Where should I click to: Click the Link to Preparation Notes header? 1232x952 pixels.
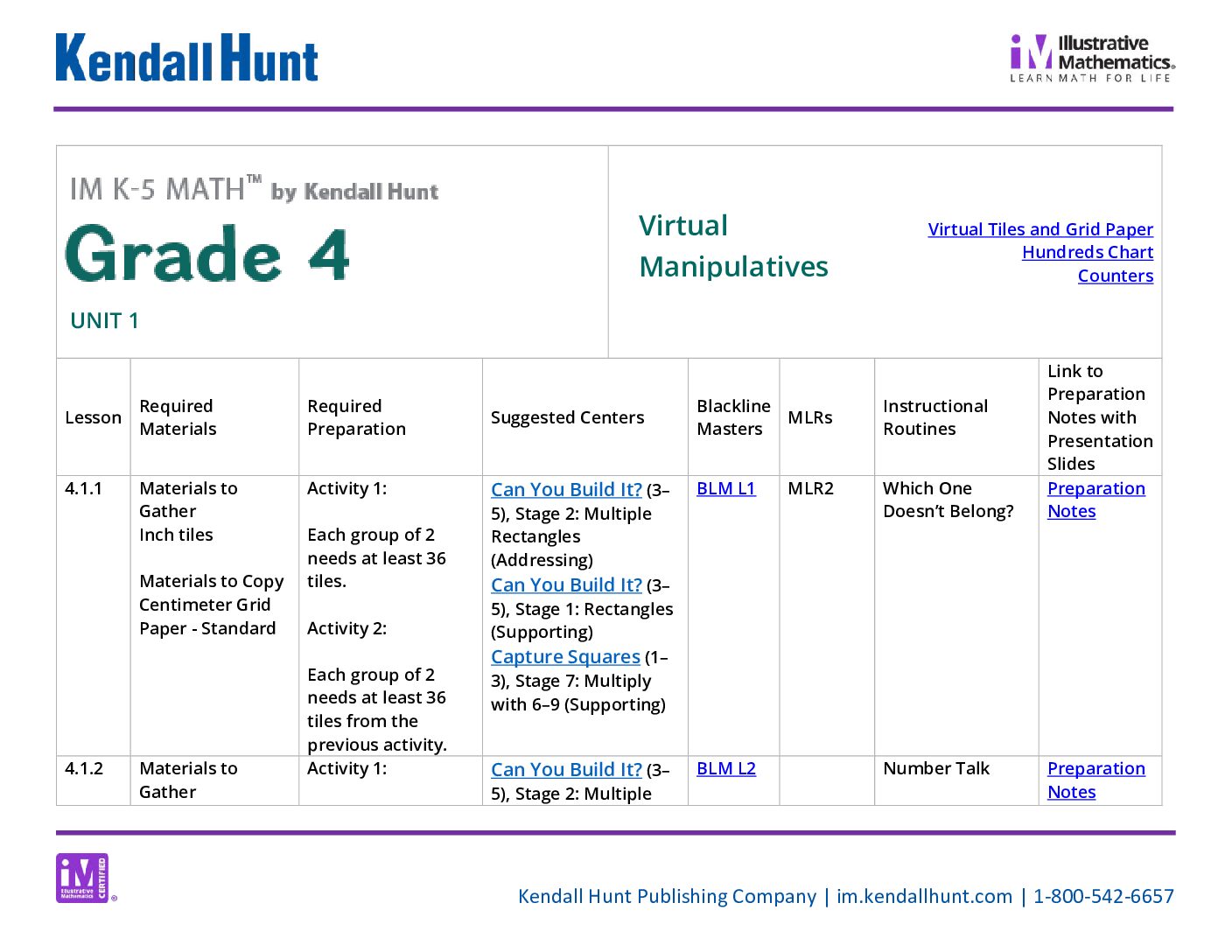[x=1100, y=417]
